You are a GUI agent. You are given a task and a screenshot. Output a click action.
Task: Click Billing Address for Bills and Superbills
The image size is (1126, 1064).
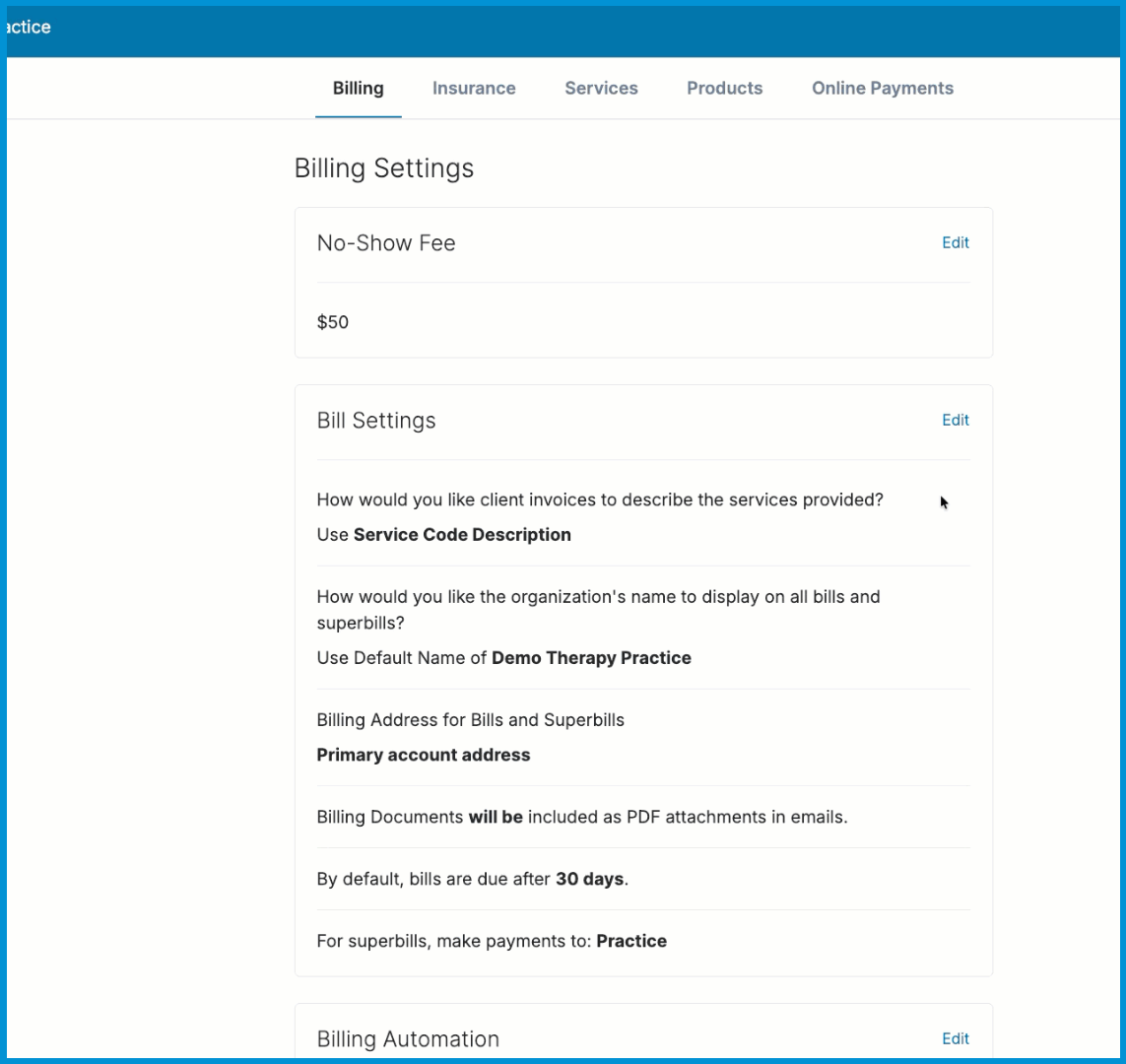[470, 720]
